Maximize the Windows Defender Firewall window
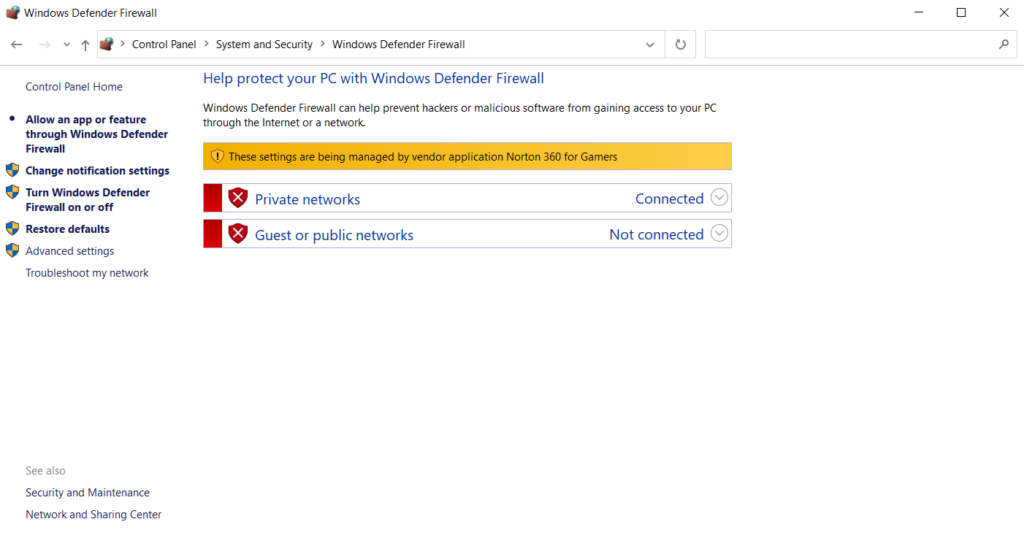 pos(961,12)
